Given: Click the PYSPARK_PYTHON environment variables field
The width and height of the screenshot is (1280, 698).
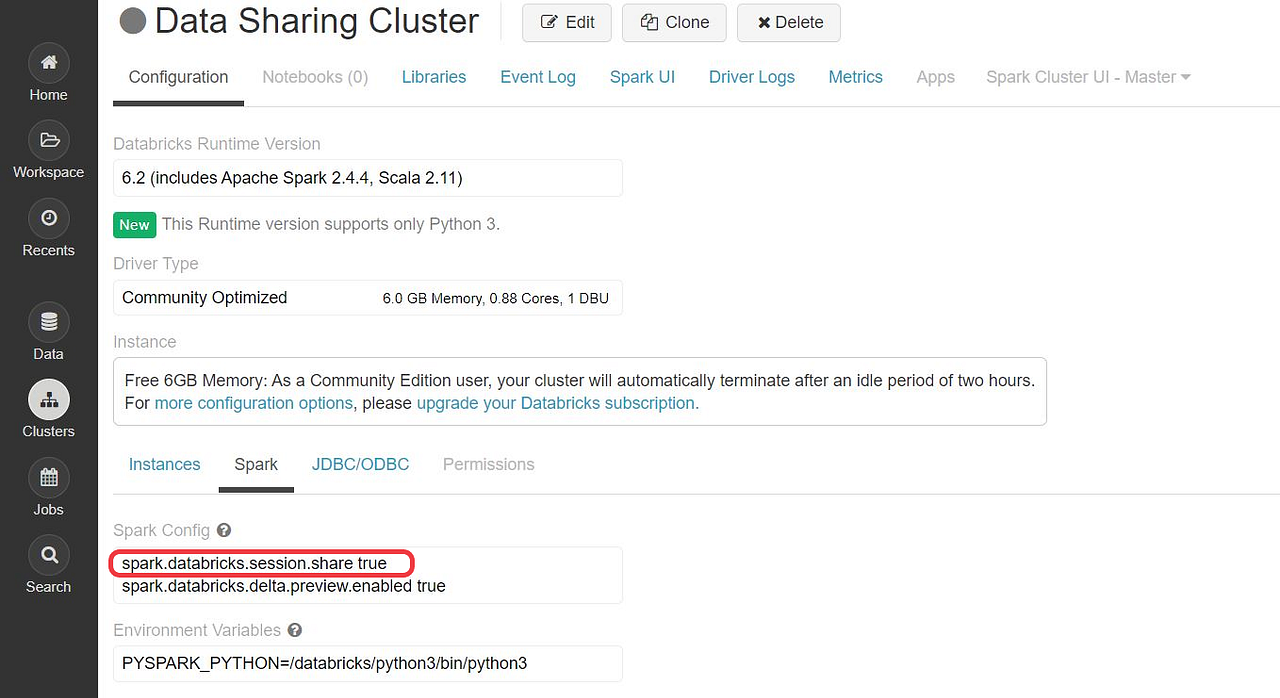Looking at the screenshot, I should click(x=368, y=663).
